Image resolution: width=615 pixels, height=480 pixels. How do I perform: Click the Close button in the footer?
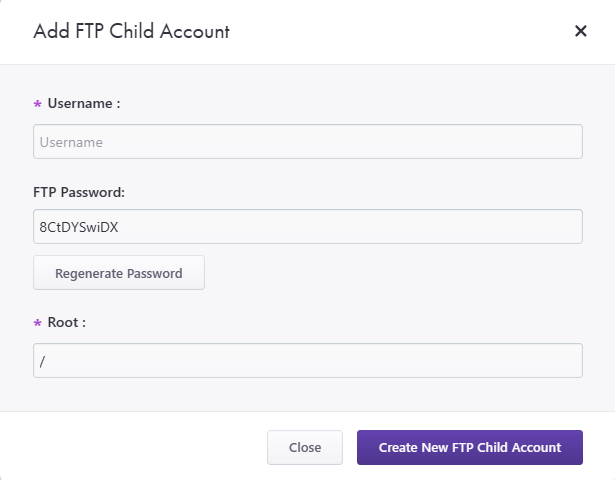coord(305,448)
